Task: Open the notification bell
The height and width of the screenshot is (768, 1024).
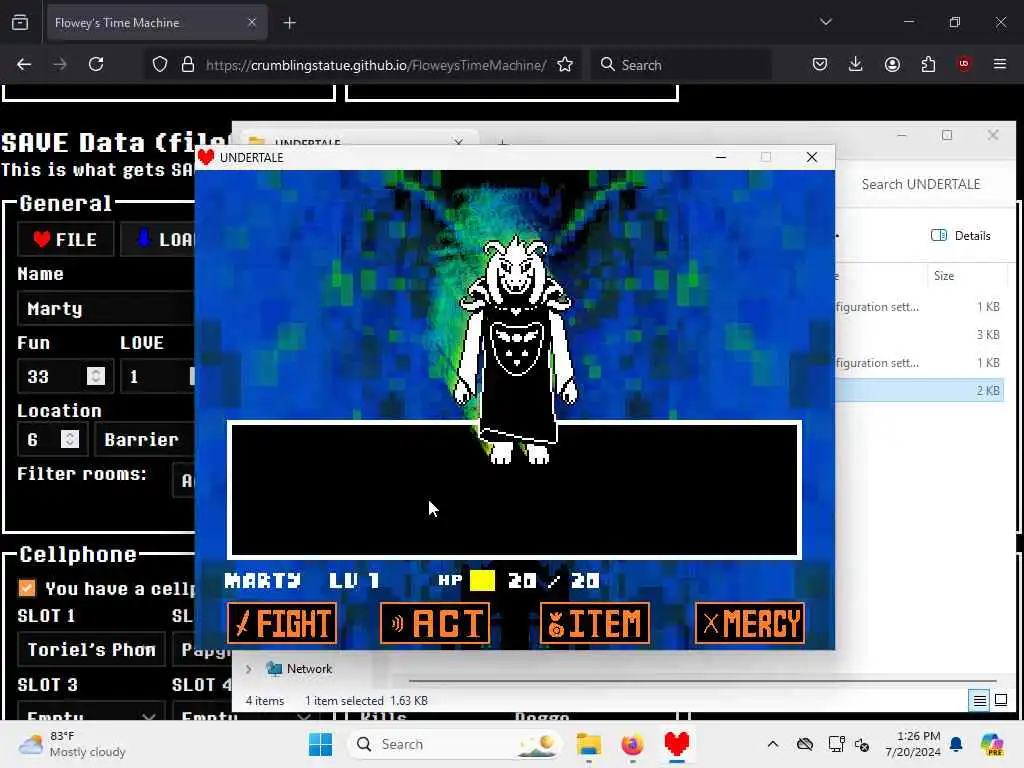Action: 956,744
